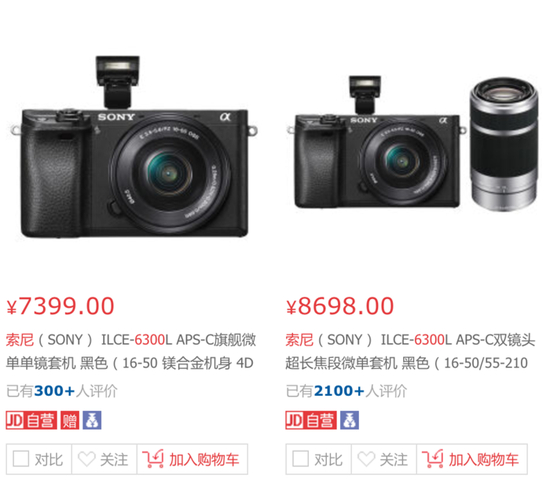Click the blue badge icon beside 赠

pos(92,420)
